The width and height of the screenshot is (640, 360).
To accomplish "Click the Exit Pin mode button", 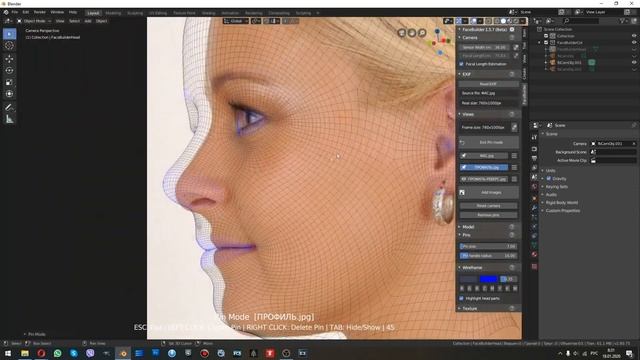I will [x=489, y=142].
